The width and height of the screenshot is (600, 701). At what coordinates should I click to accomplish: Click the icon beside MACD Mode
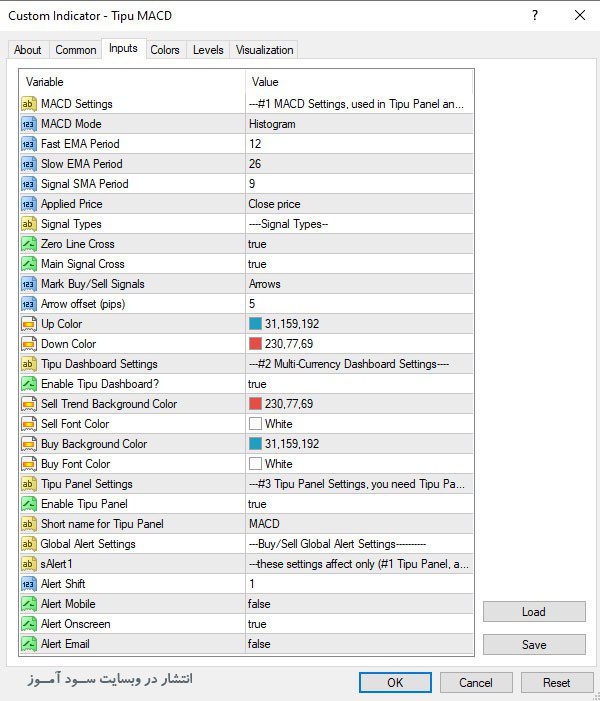tap(28, 124)
